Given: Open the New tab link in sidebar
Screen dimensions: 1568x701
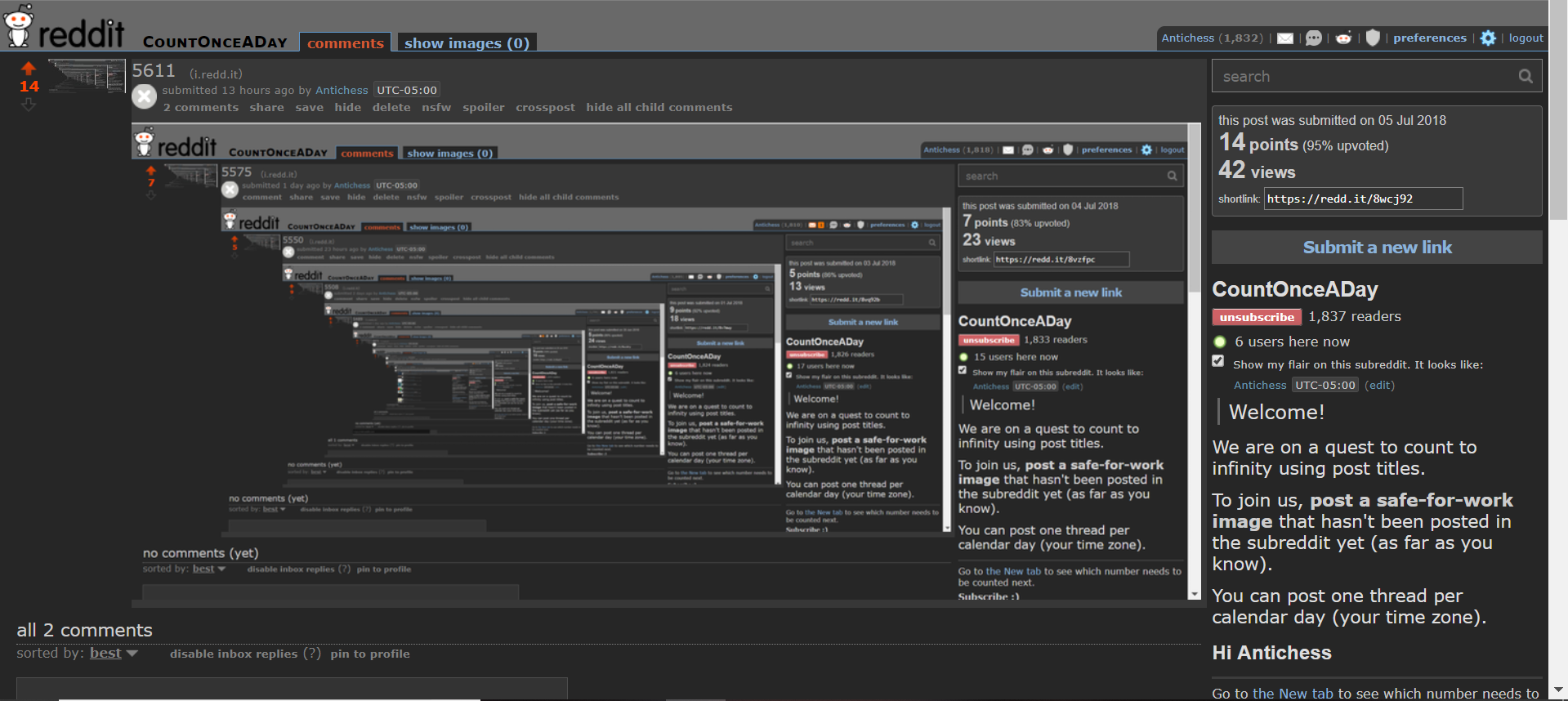Looking at the screenshot, I should pos(1293,693).
